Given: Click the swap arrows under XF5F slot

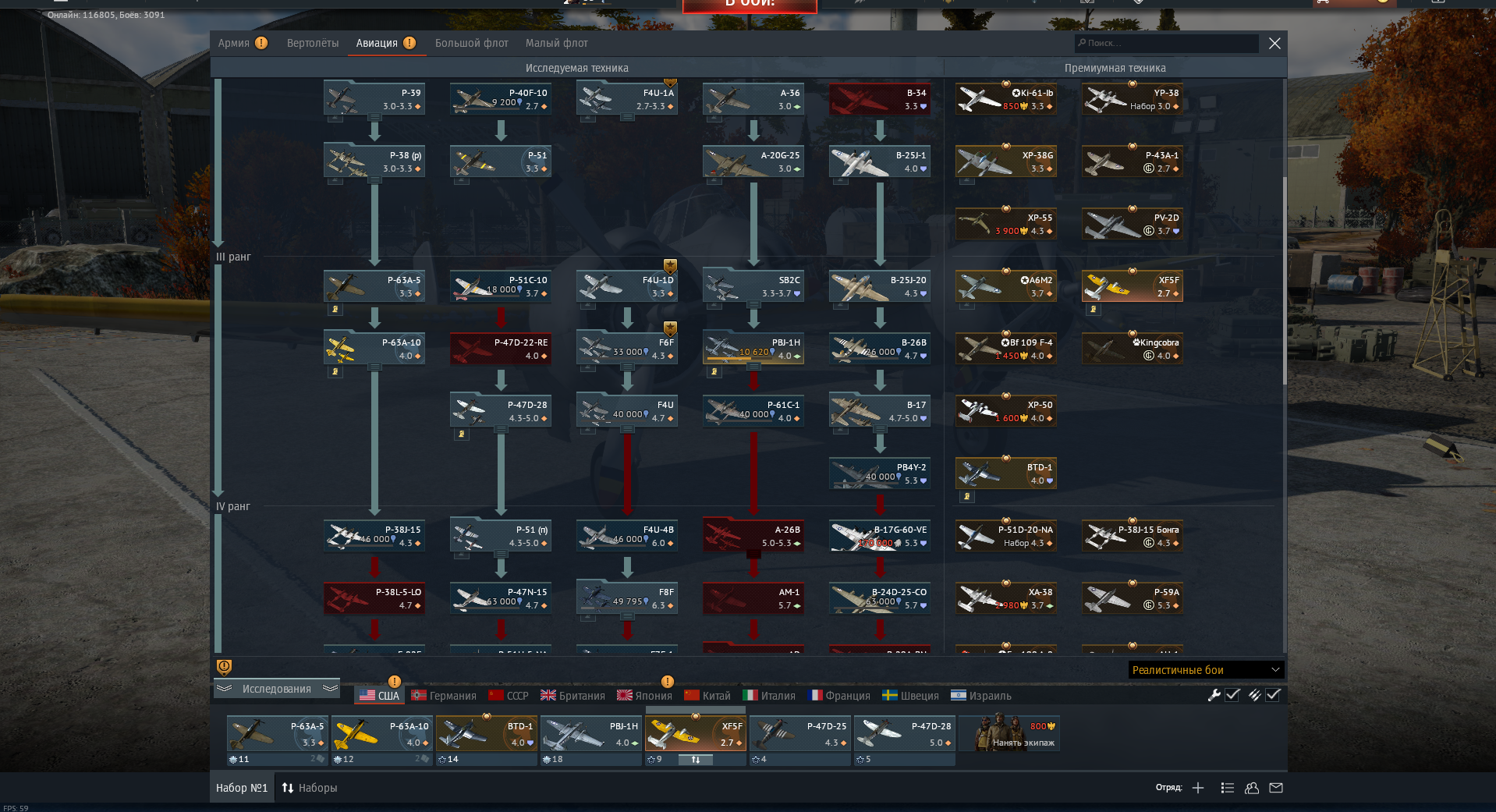Looking at the screenshot, I should (696, 759).
